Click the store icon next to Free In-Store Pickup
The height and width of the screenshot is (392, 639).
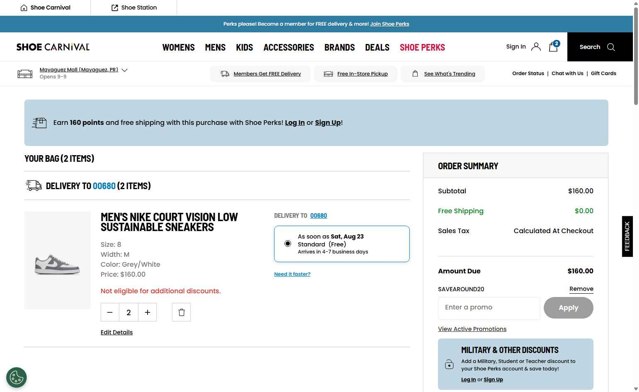tap(328, 74)
